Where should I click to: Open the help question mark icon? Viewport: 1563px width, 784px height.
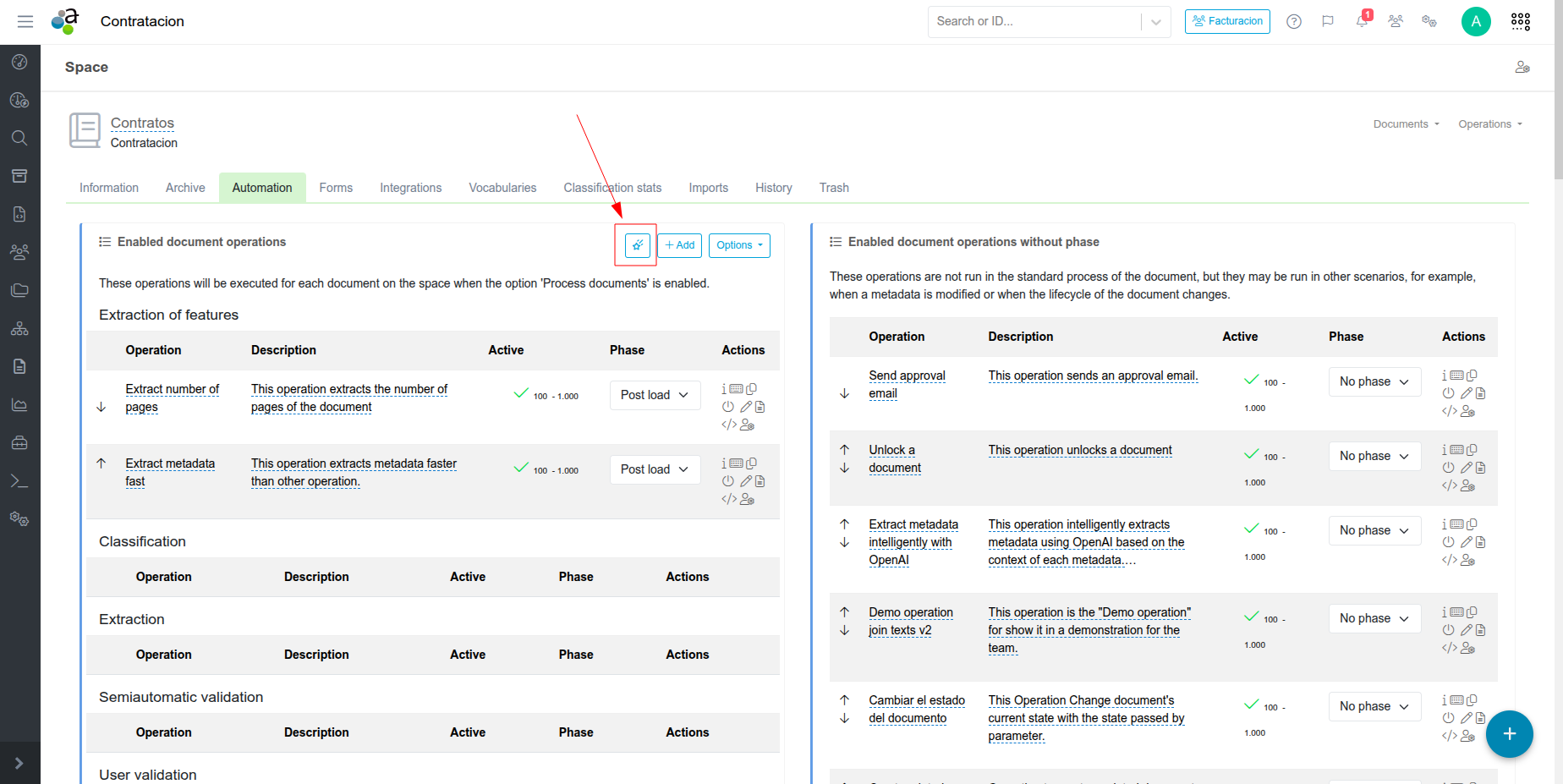click(1294, 21)
